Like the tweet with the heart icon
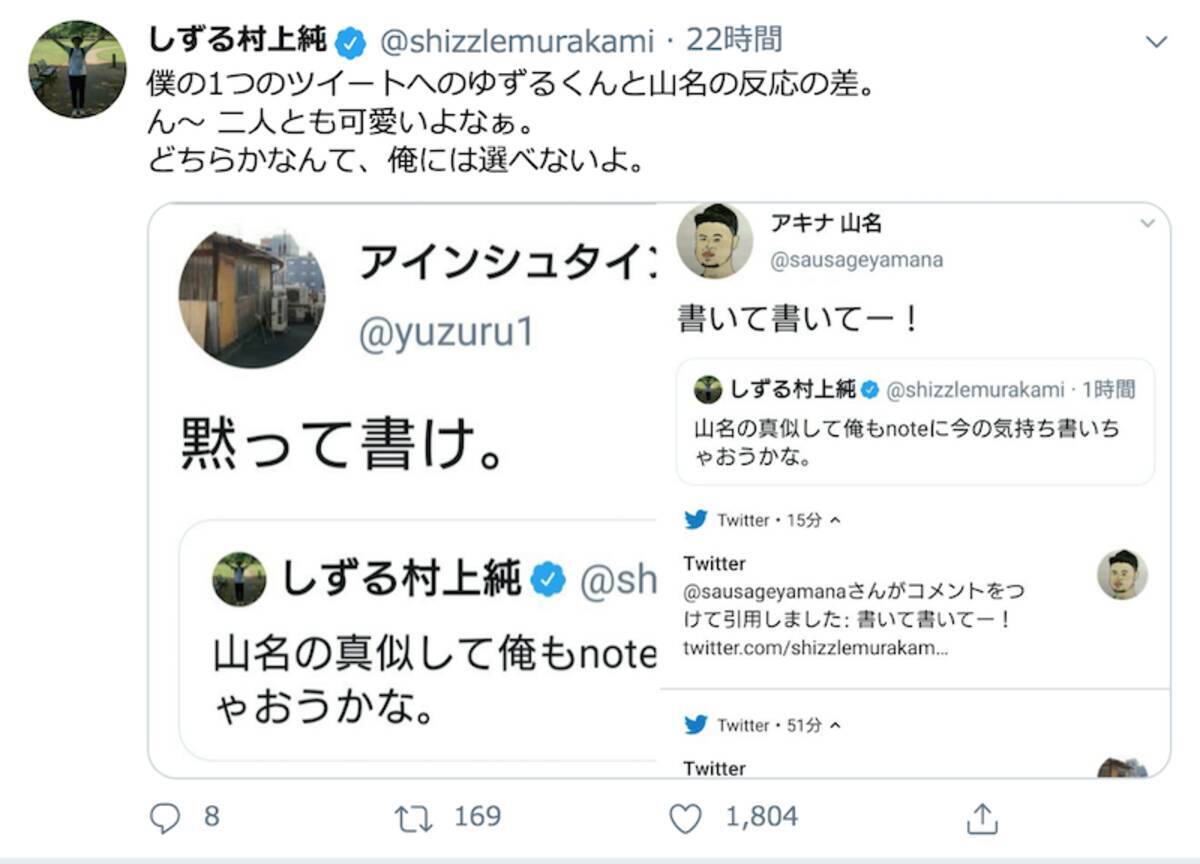 (x=685, y=818)
